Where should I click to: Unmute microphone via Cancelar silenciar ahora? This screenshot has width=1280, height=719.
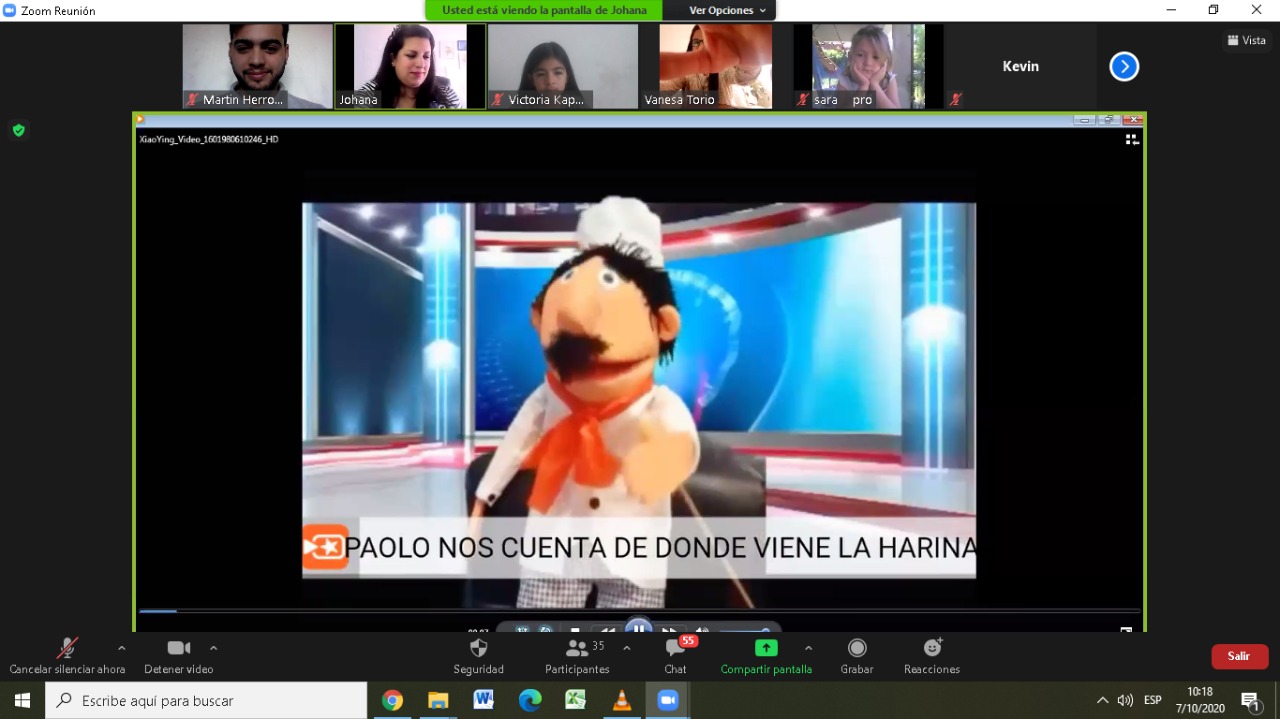click(67, 648)
